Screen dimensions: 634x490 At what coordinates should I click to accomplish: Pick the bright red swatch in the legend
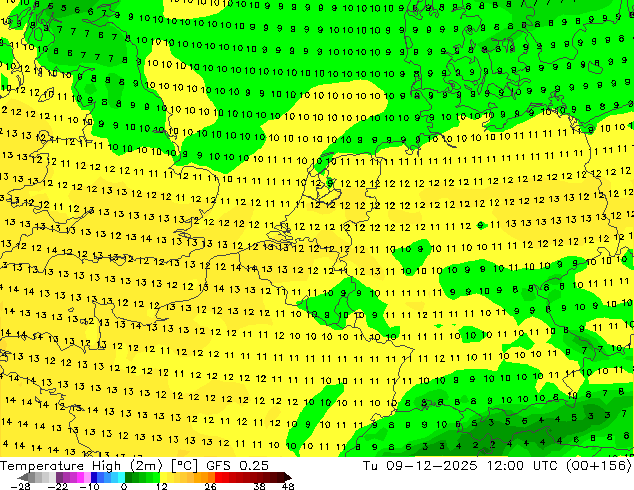[218, 477]
